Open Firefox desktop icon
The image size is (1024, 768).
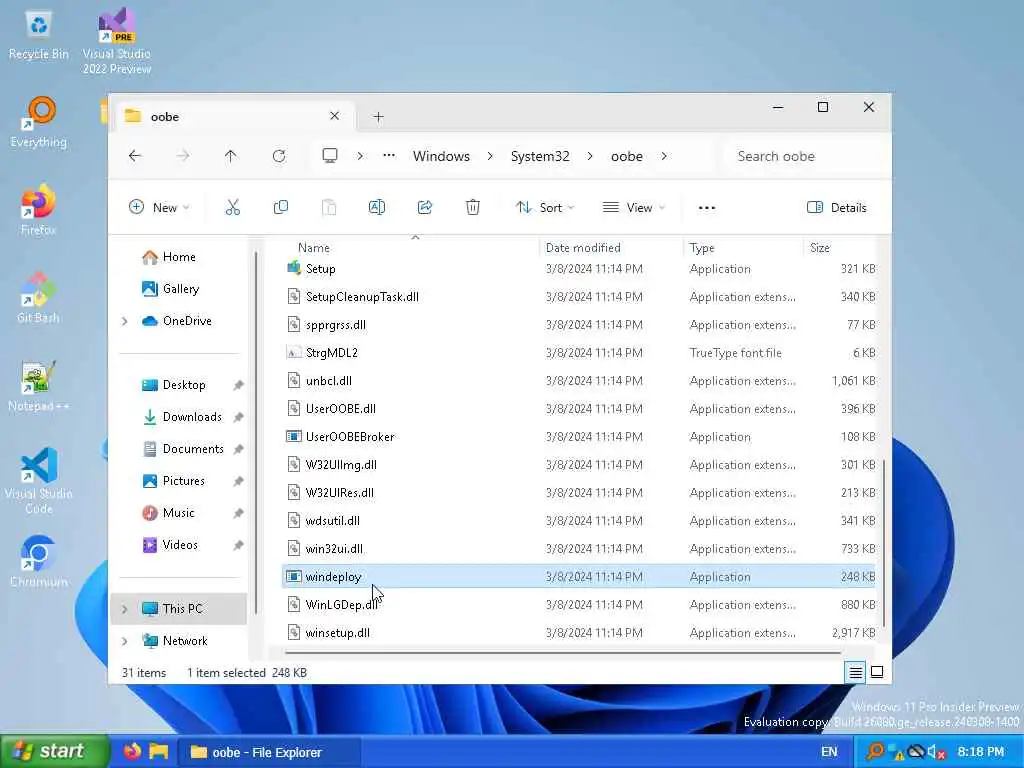[x=39, y=210]
